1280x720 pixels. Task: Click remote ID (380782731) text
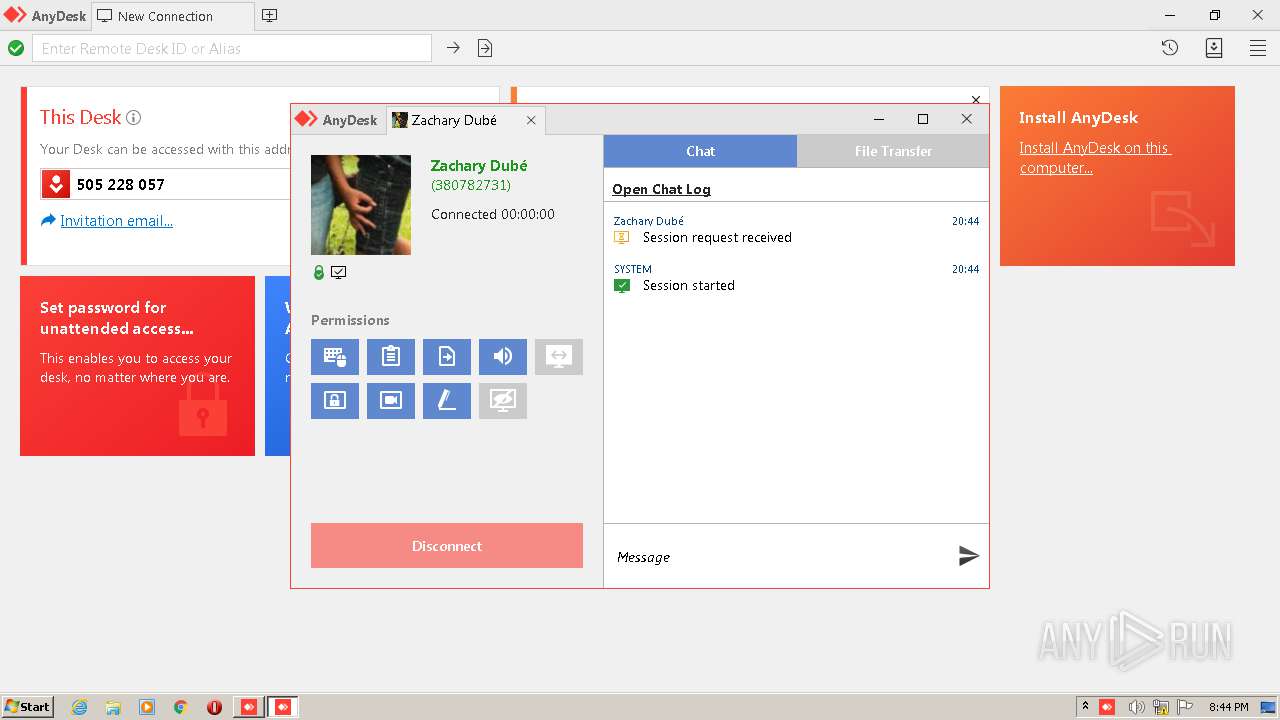471,185
